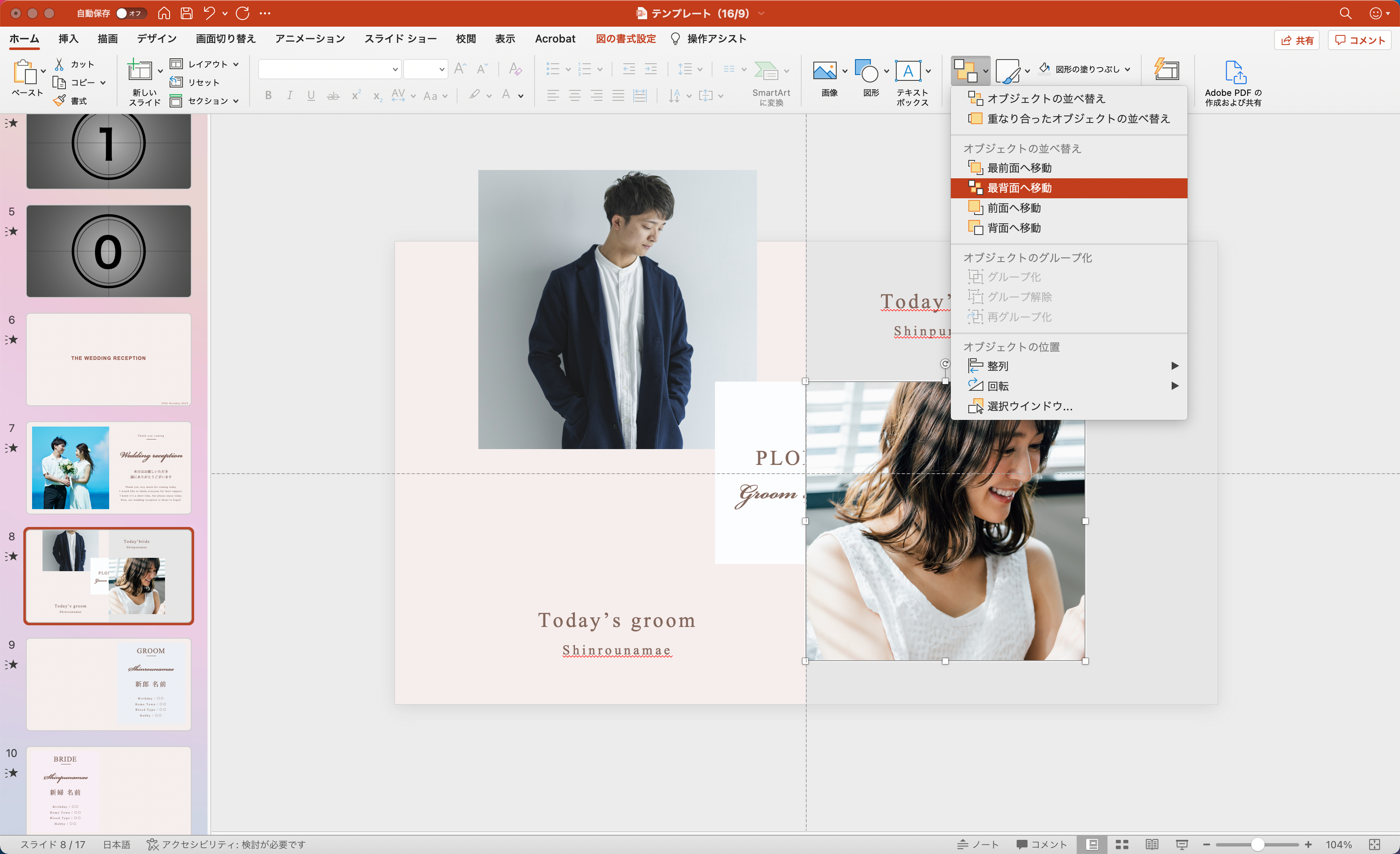Toggle the Normal view button in status bar
This screenshot has height=854, width=1400.
[1092, 844]
